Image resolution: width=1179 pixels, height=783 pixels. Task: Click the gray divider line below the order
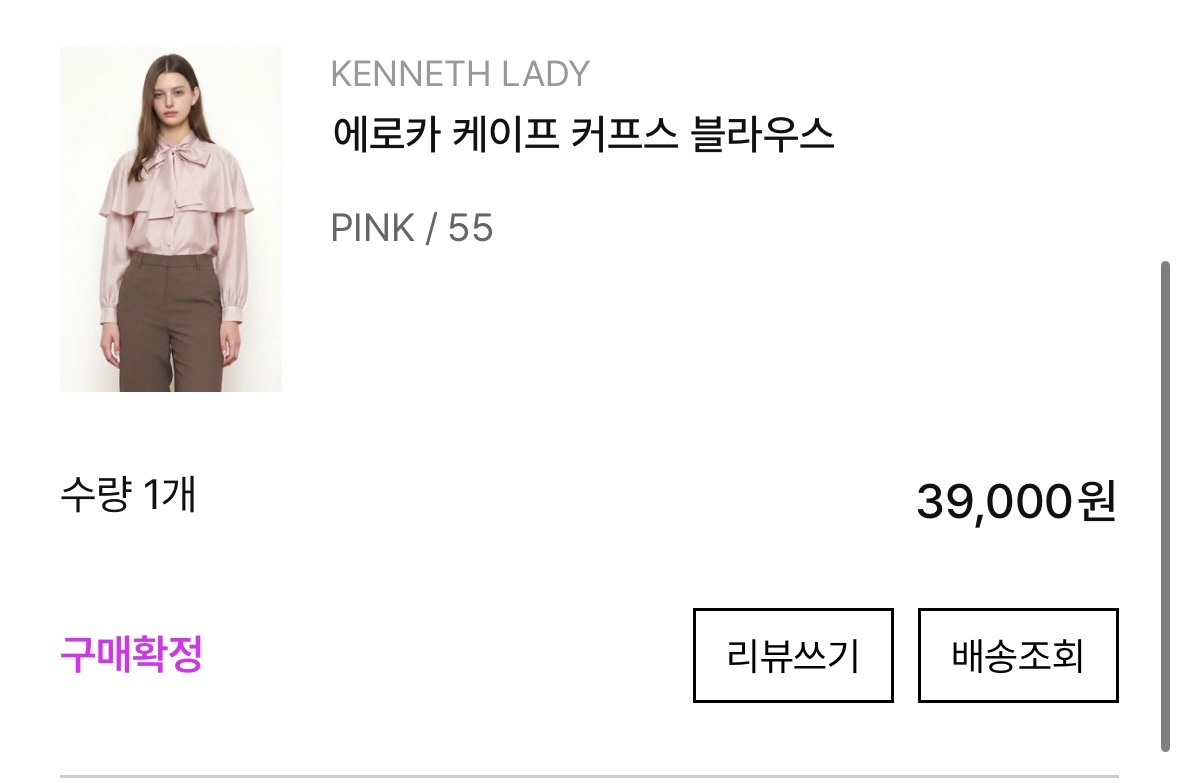[x=590, y=775]
